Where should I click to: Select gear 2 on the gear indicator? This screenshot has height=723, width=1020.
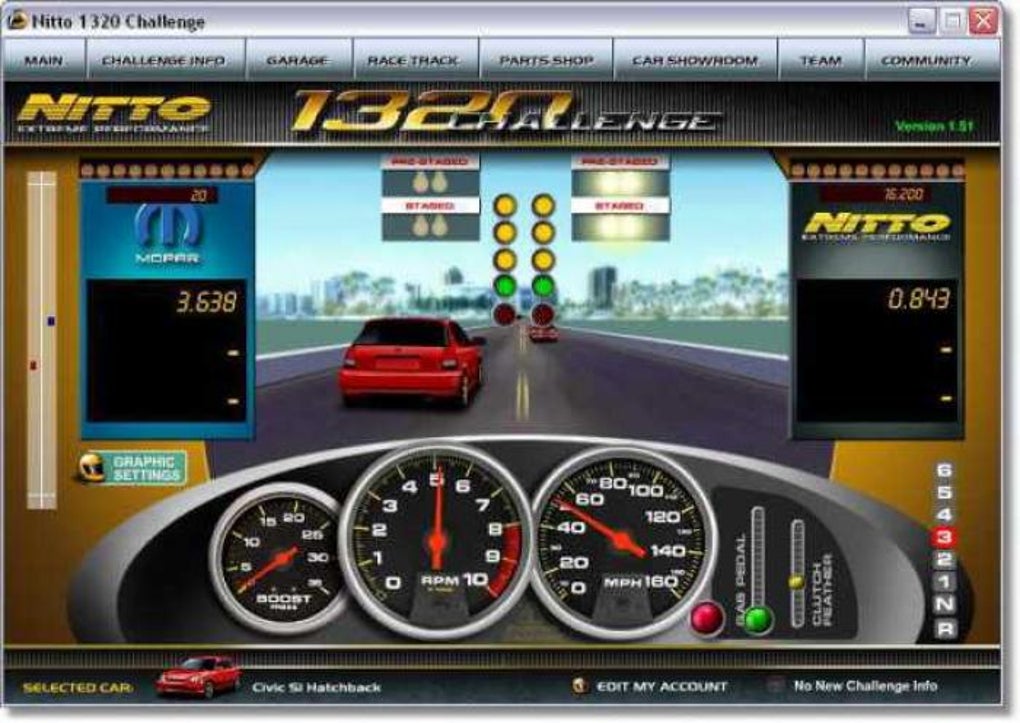(944, 559)
